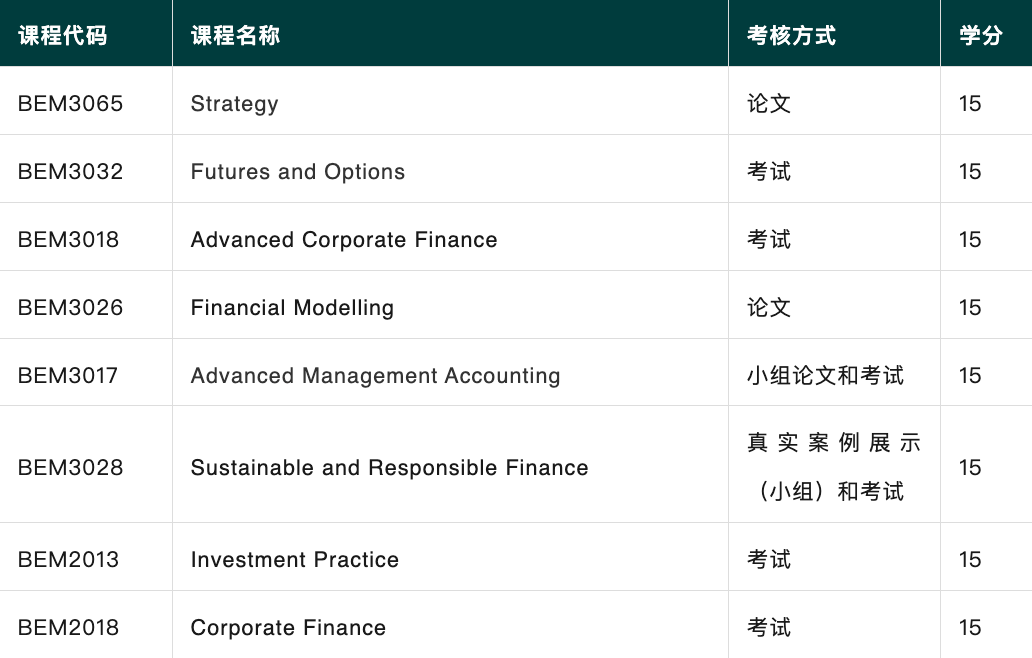Click the Financial Modelling course name
The width and height of the screenshot is (1032, 658).
[292, 307]
